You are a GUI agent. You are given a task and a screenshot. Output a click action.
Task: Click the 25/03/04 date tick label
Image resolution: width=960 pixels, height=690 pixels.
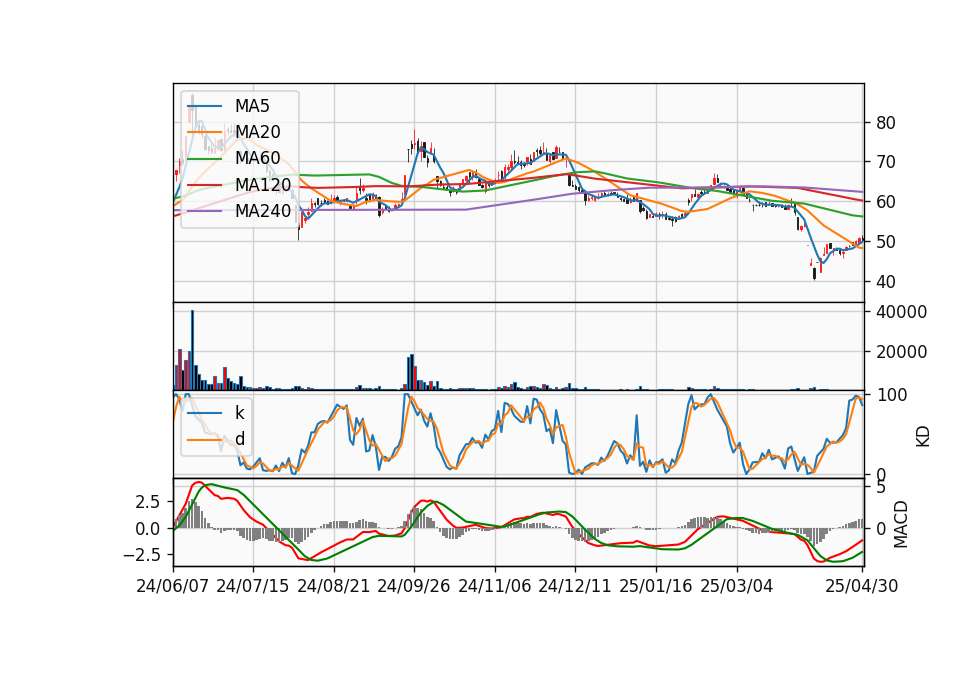click(737, 587)
